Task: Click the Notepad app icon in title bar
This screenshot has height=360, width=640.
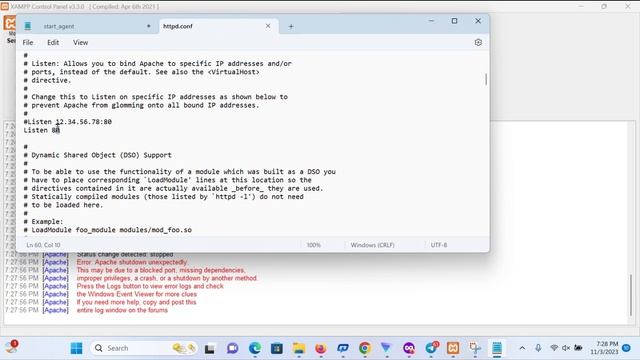Action: [x=28, y=26]
